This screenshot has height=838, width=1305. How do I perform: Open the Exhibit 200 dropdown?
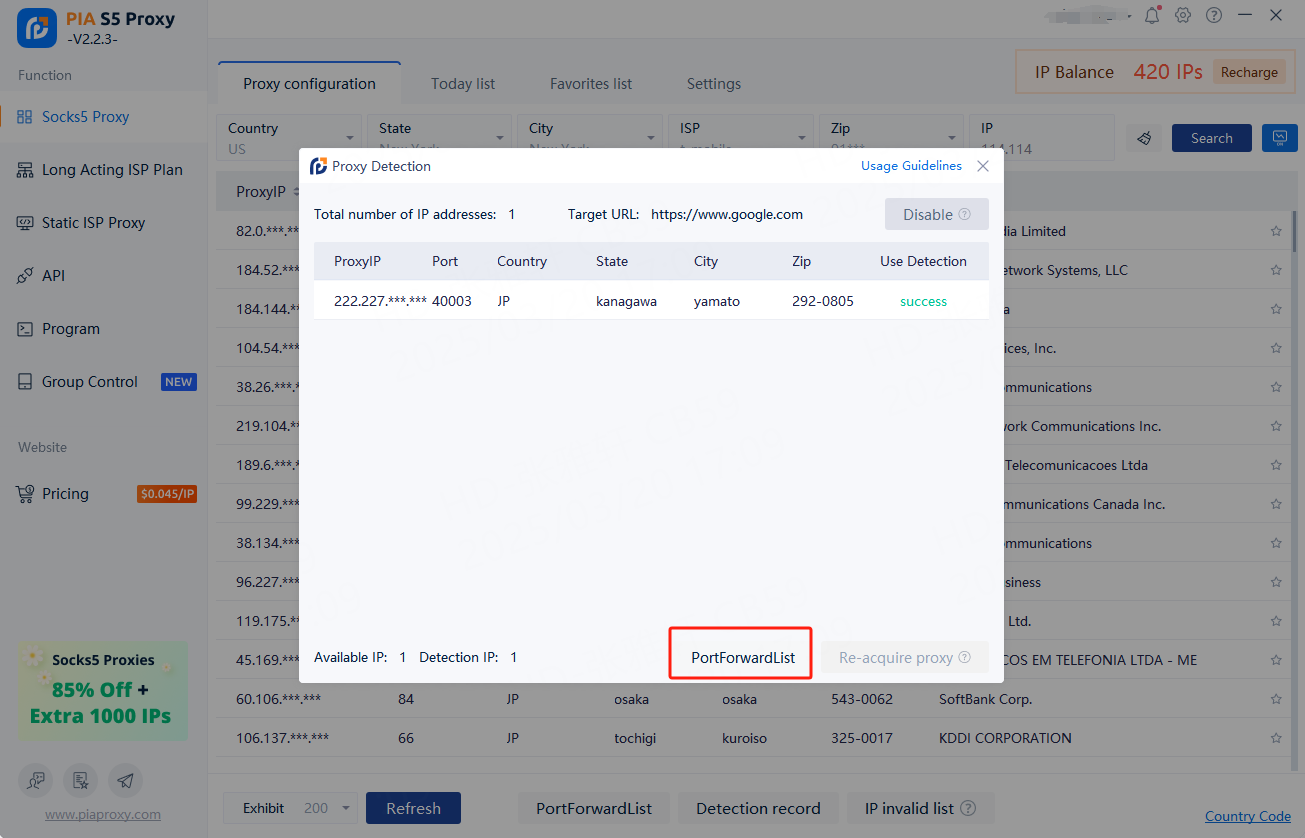pos(290,808)
